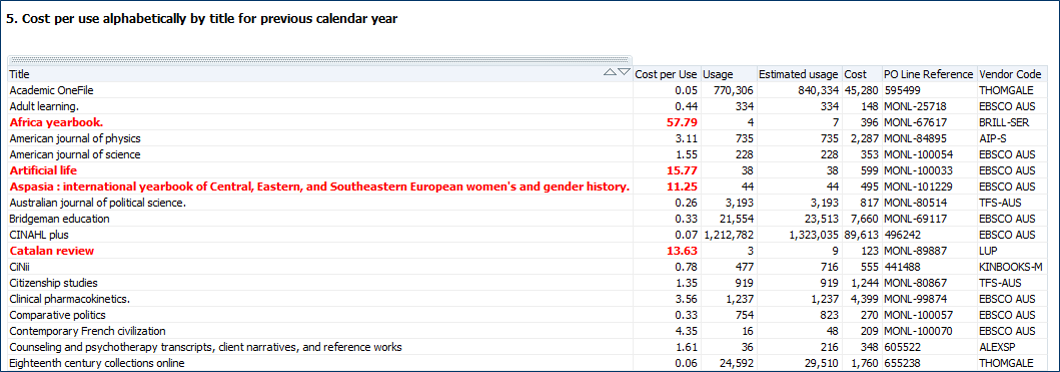Click the red 11.25 cost per use value
The height and width of the screenshot is (372, 1060).
(x=681, y=187)
